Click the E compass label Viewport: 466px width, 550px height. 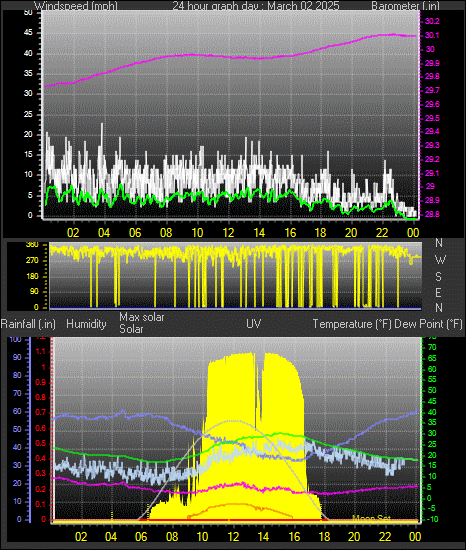tap(438, 293)
